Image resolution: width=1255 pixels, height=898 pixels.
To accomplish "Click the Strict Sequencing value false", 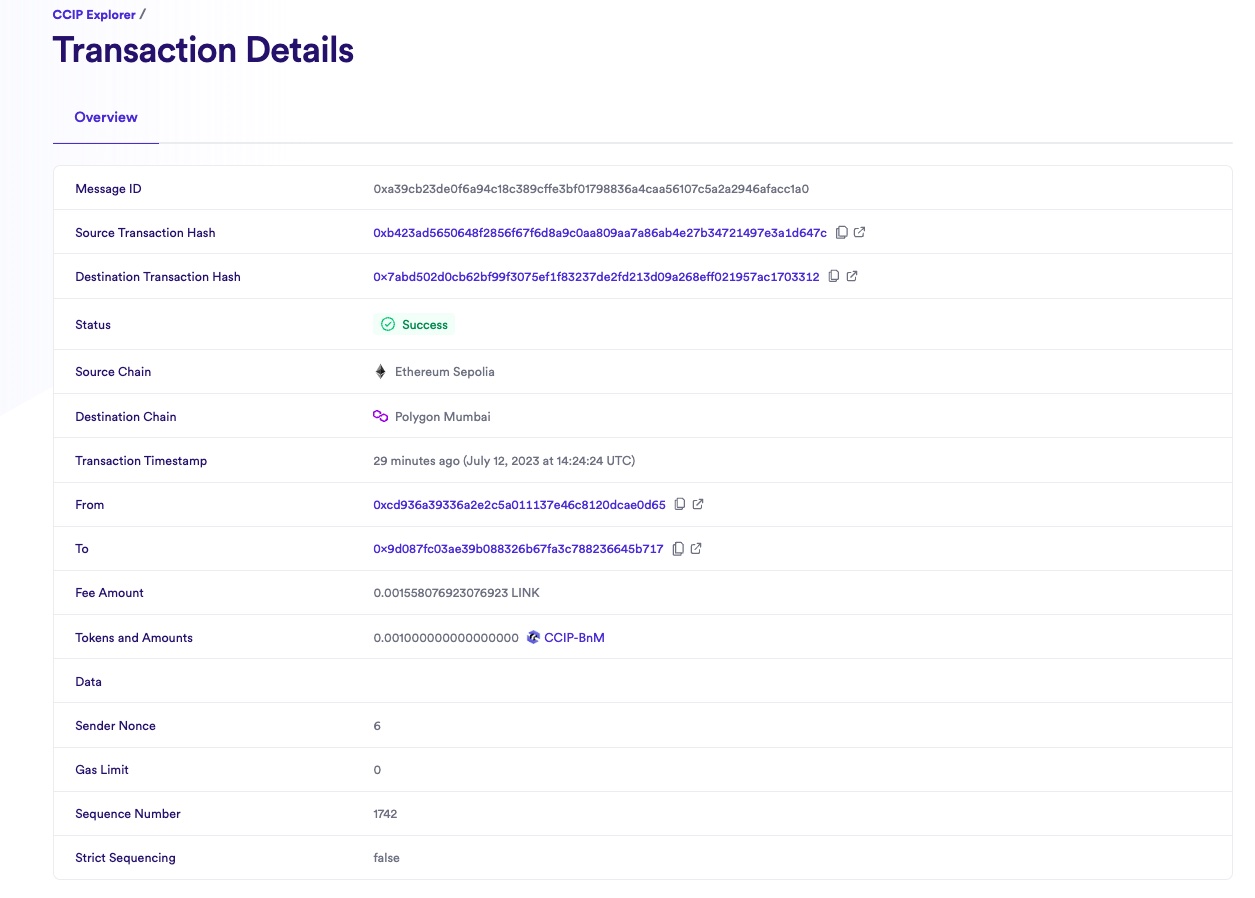I will point(386,858).
